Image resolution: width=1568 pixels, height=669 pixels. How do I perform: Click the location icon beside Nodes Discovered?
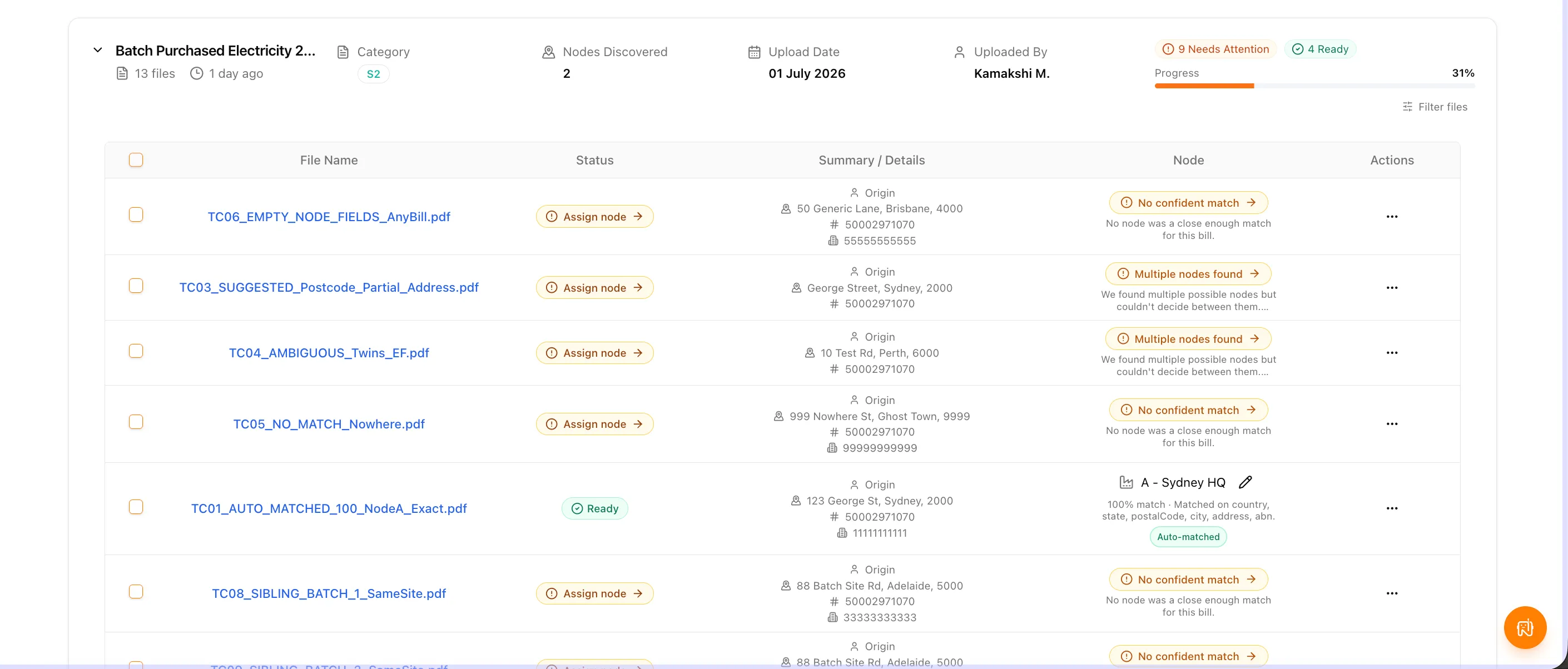[x=548, y=52]
